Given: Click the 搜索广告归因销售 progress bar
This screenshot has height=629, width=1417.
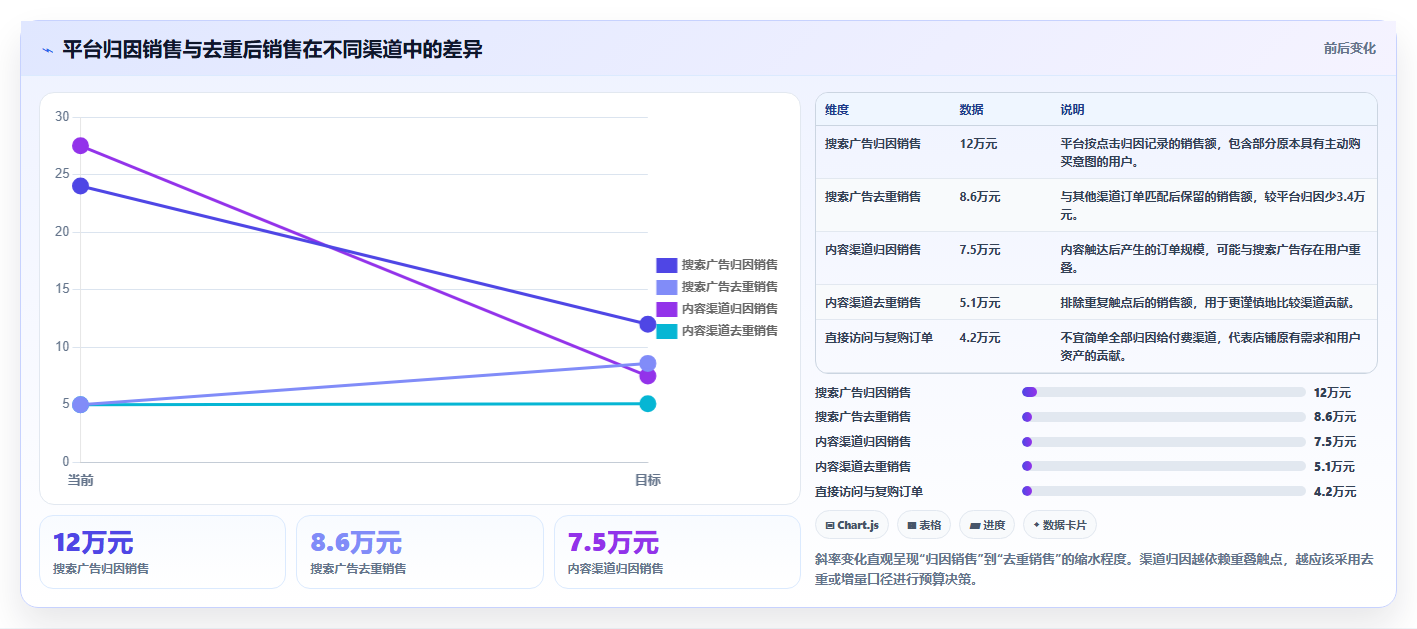Looking at the screenshot, I should click(x=1164, y=392).
